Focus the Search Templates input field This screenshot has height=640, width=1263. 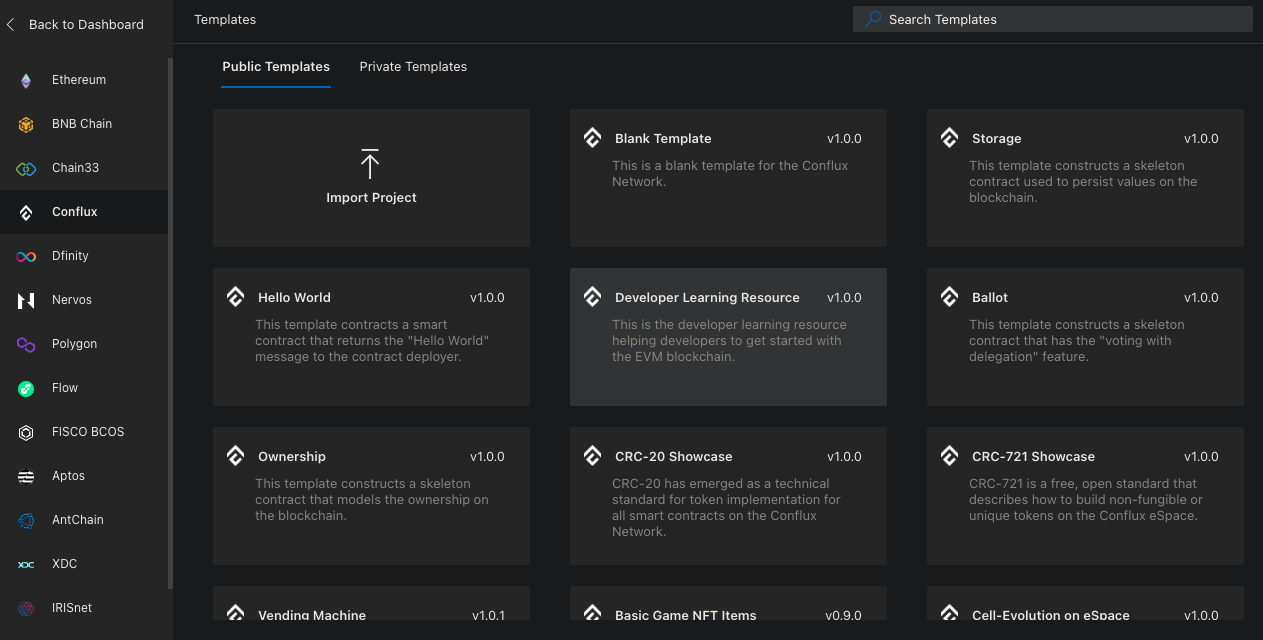pos(1060,19)
